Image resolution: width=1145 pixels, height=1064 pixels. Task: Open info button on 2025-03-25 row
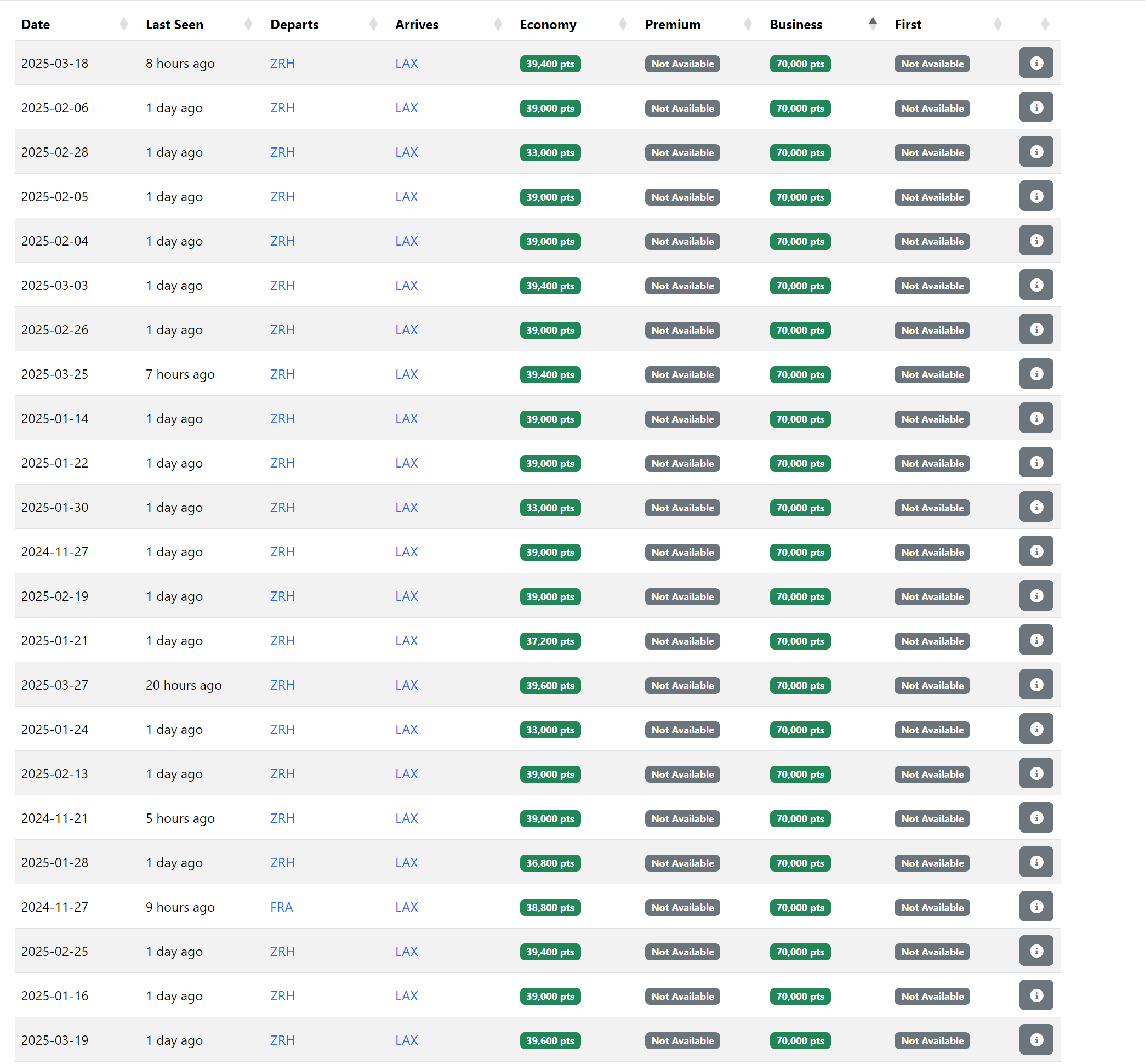tap(1035, 374)
